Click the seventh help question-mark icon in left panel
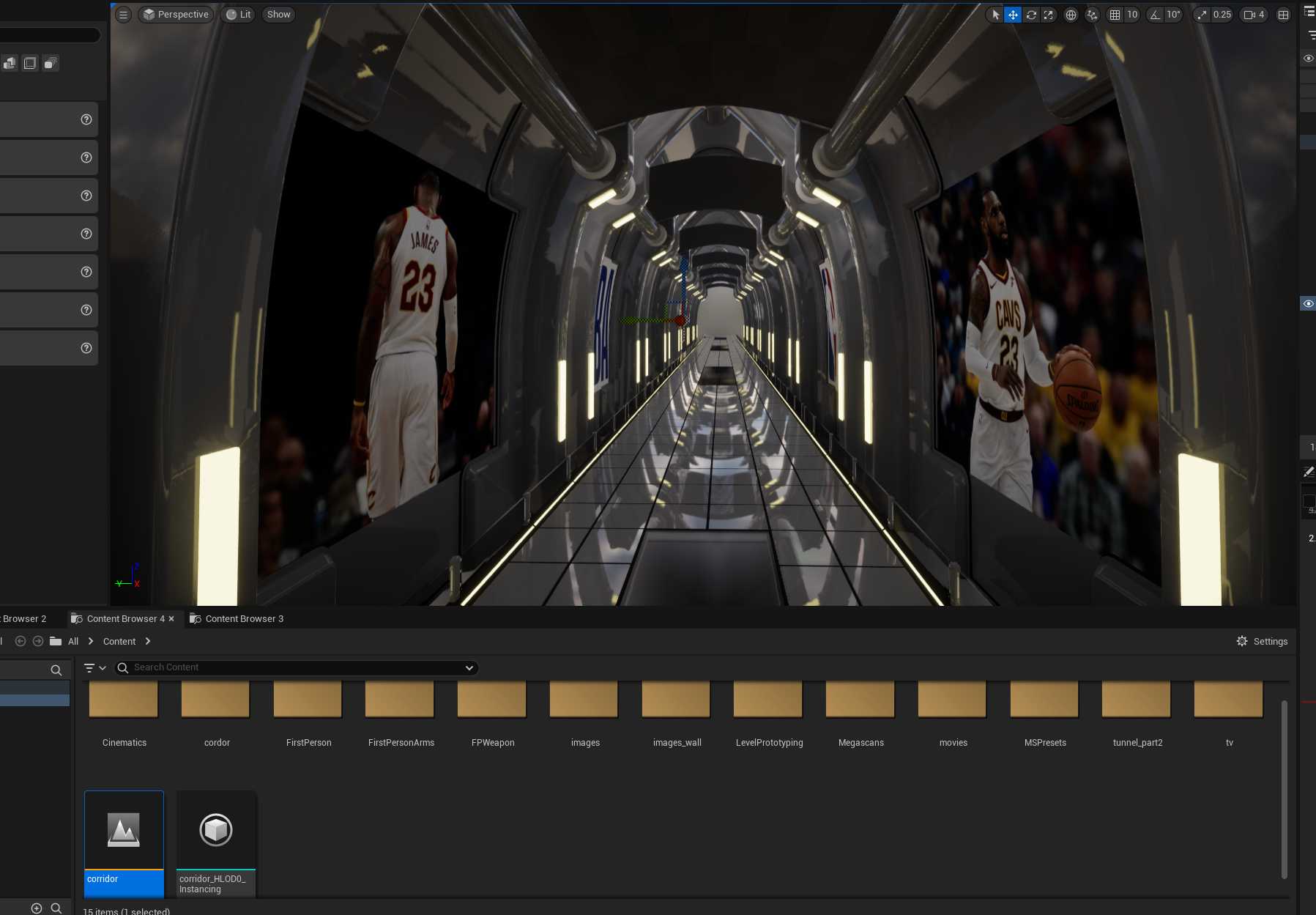Viewport: 1316px width, 915px height. coord(86,348)
